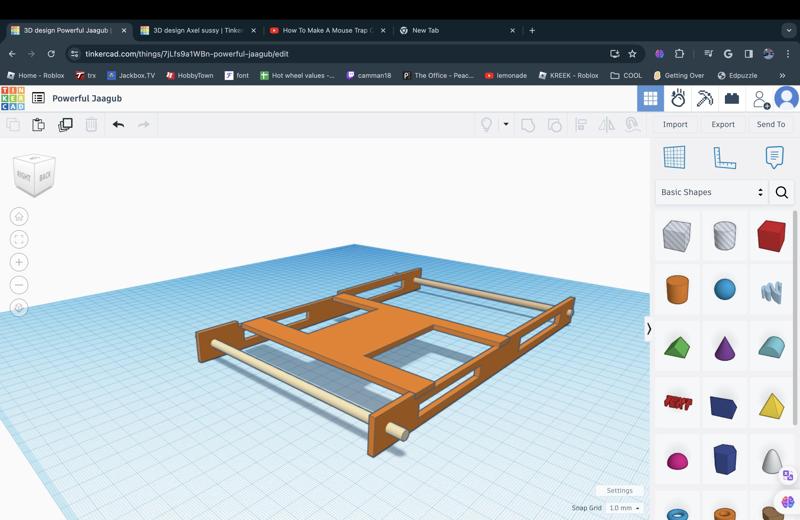Click the Paste clipboard icon

[x=38, y=125]
